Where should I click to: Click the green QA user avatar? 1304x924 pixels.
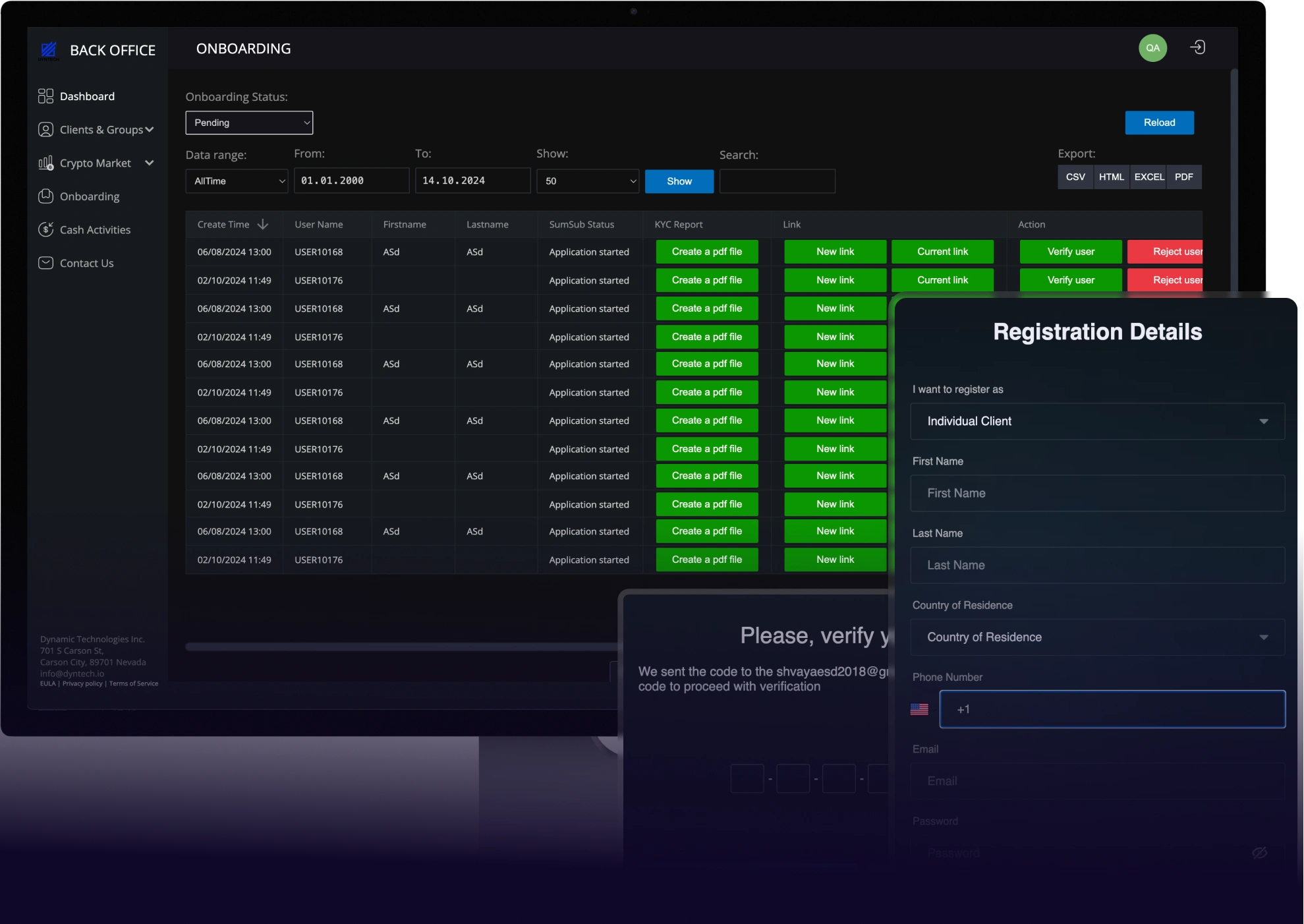[1152, 48]
